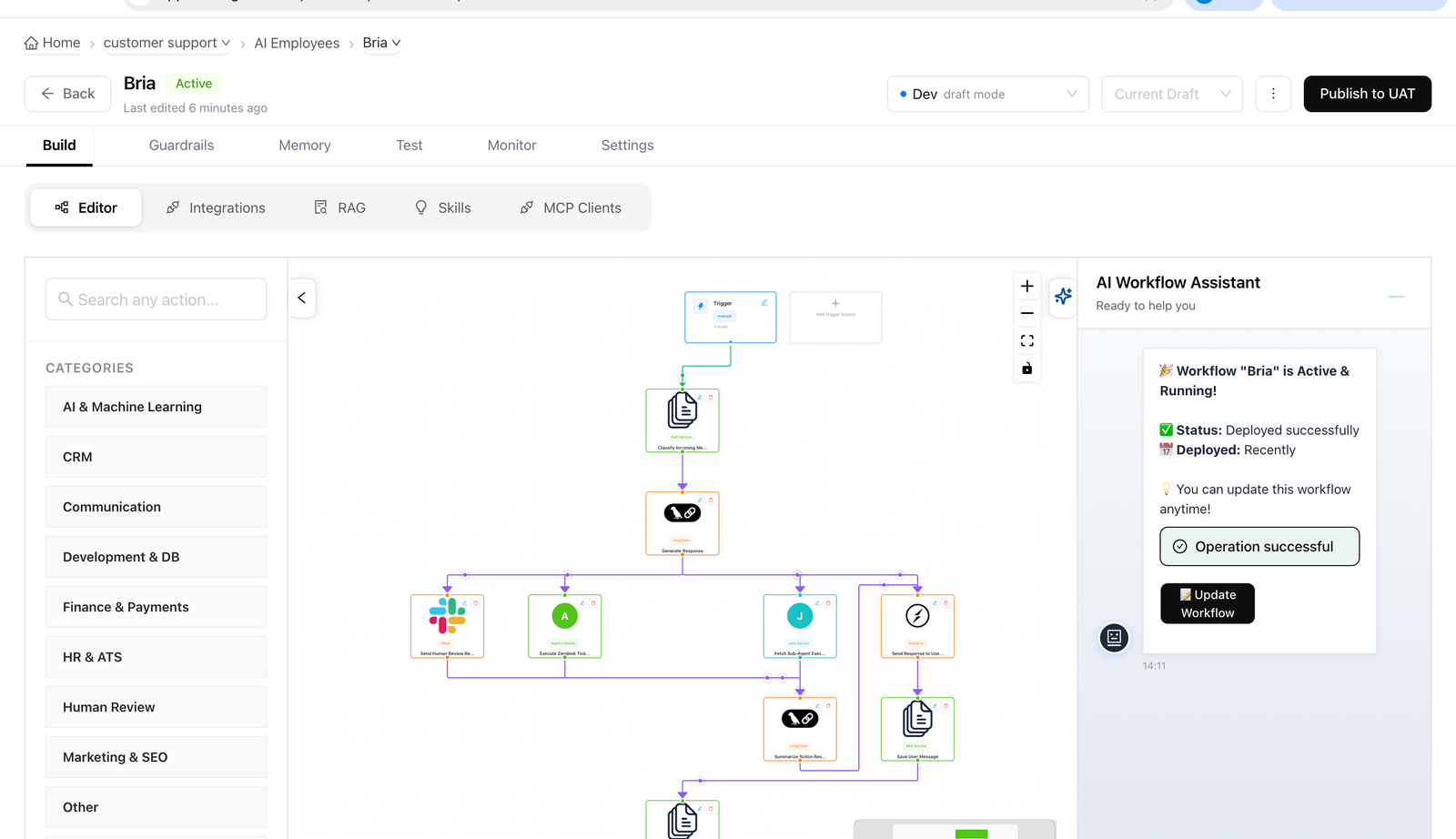Click the chat bot avatar icon
The height and width of the screenshot is (839, 1456).
[1114, 637]
